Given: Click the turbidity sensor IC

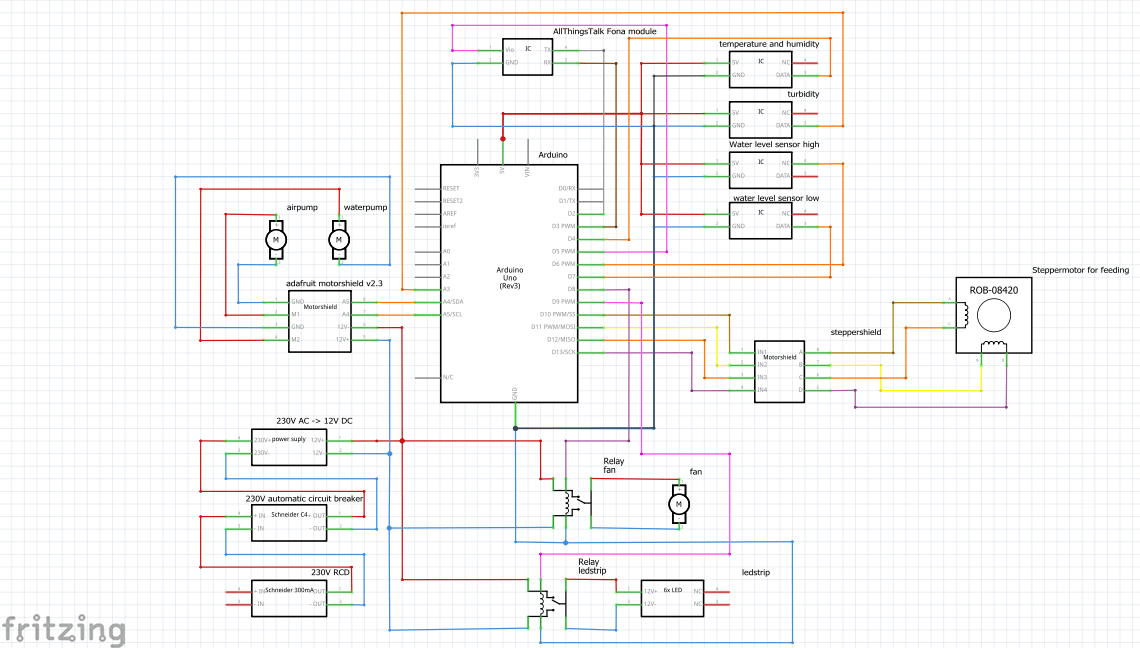Looking at the screenshot, I should tap(761, 116).
